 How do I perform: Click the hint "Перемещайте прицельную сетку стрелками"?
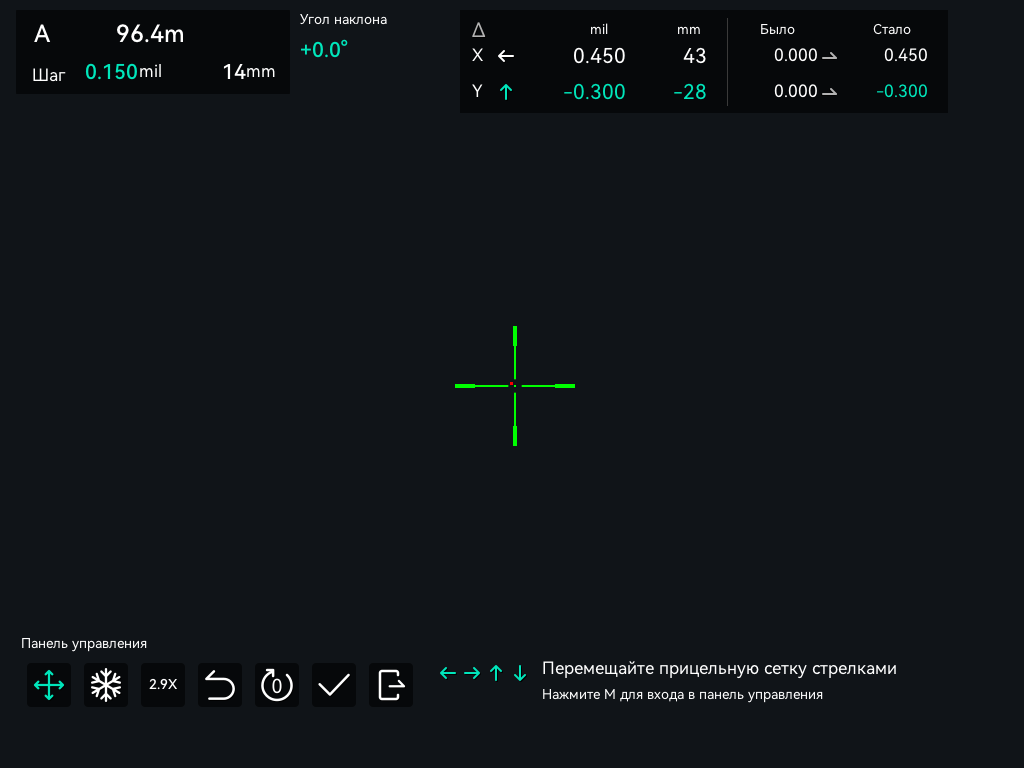coord(719,669)
